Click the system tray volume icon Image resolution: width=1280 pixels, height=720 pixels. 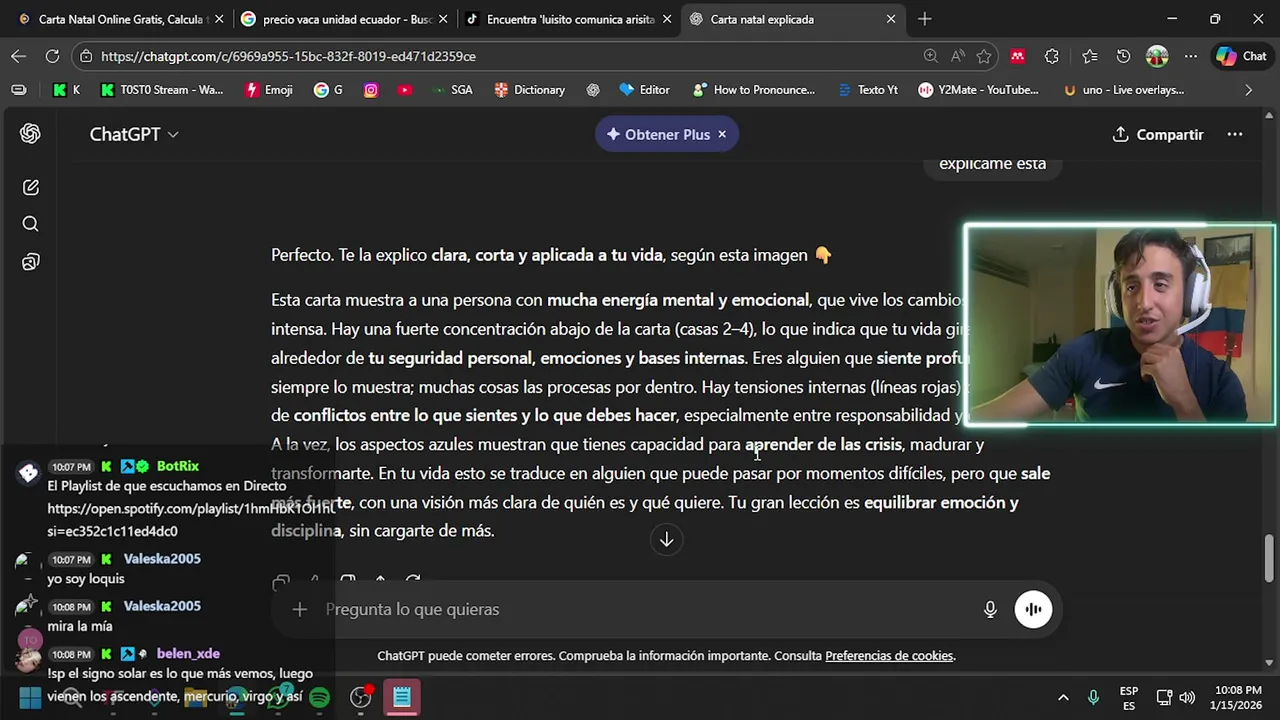point(1187,697)
